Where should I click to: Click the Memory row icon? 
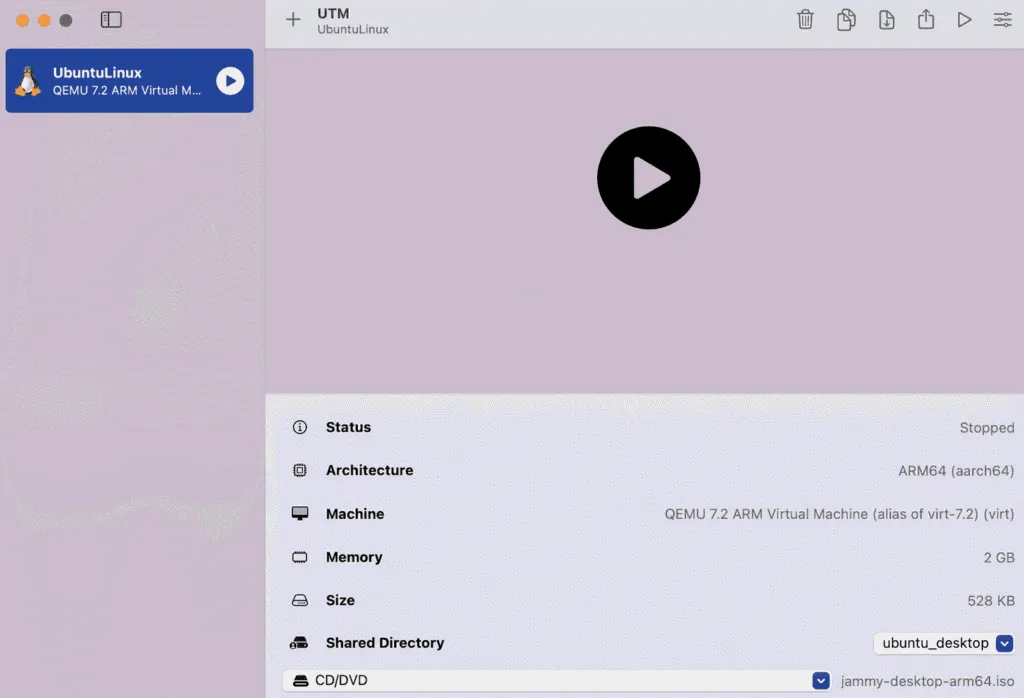pyautogui.click(x=300, y=557)
